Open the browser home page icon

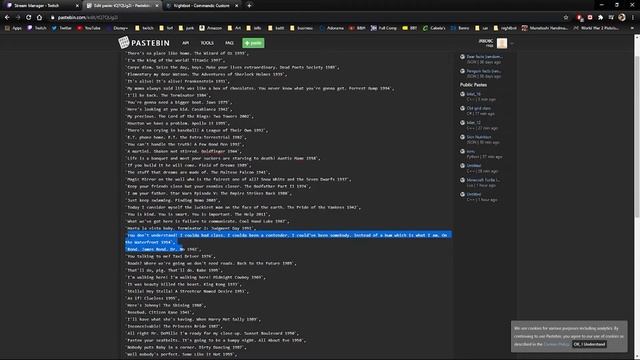click(x=39, y=17)
